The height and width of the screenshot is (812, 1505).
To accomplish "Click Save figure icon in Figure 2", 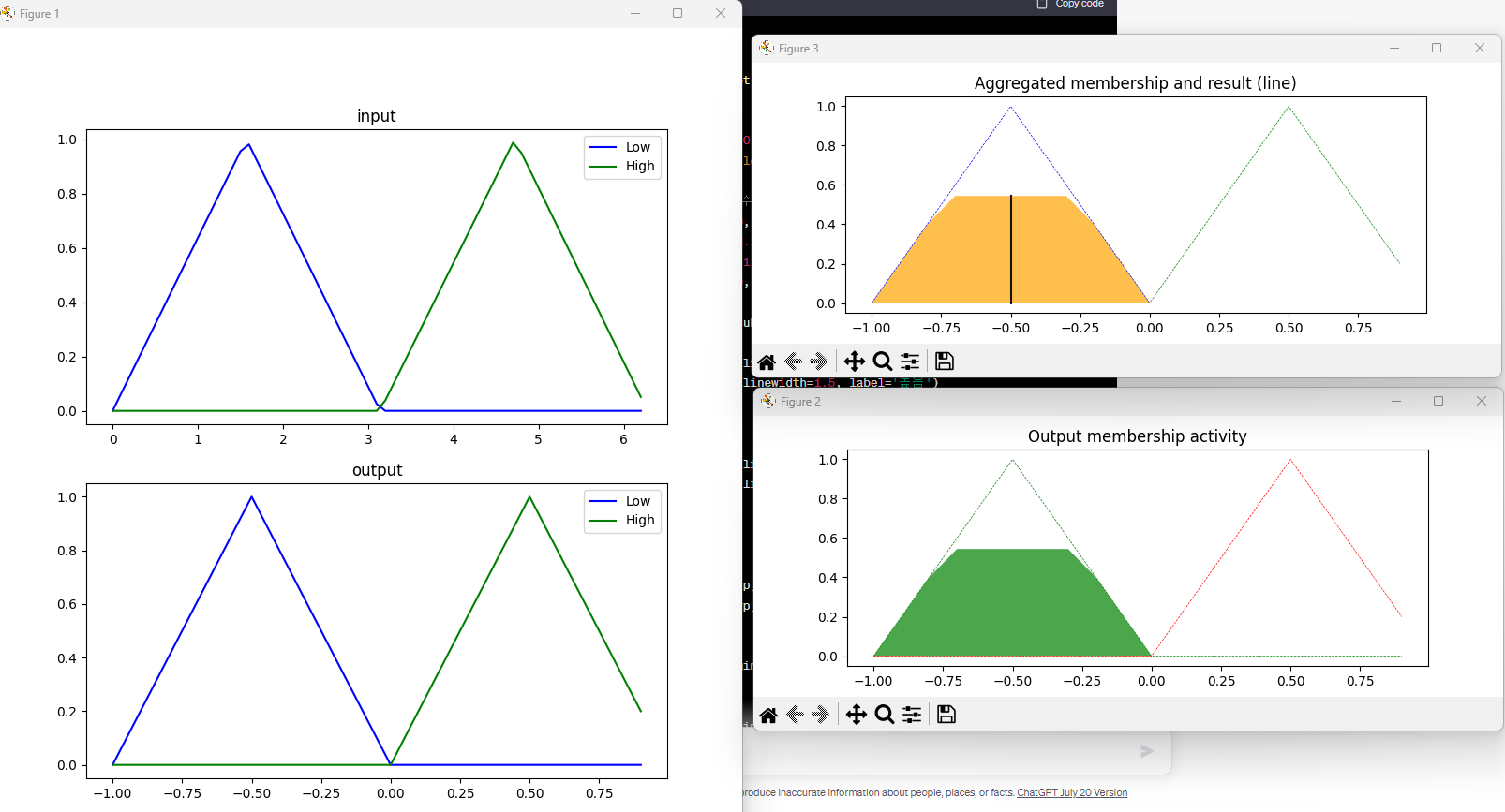I will click(946, 714).
